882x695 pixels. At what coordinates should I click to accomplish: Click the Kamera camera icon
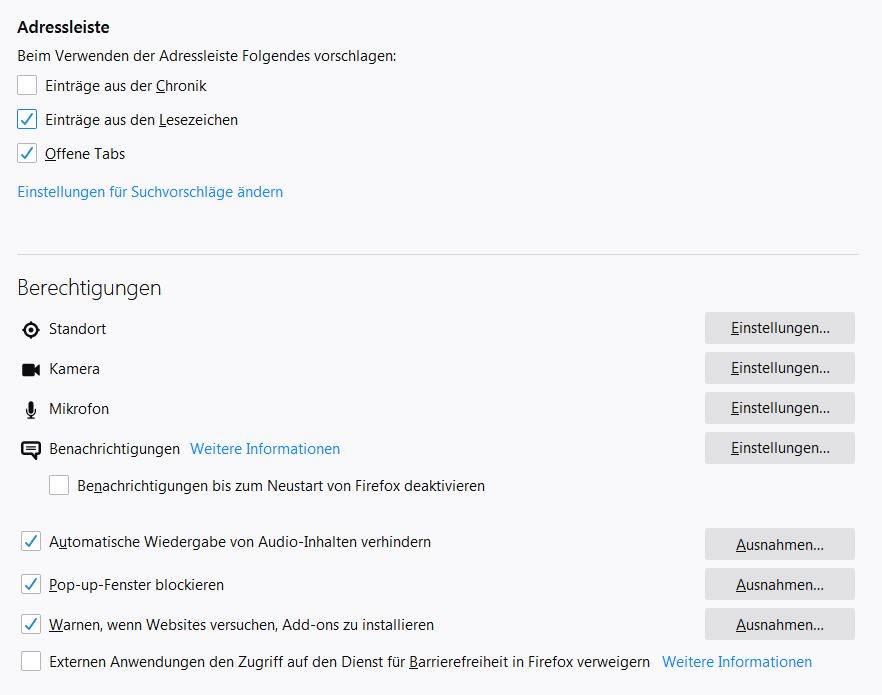point(30,369)
